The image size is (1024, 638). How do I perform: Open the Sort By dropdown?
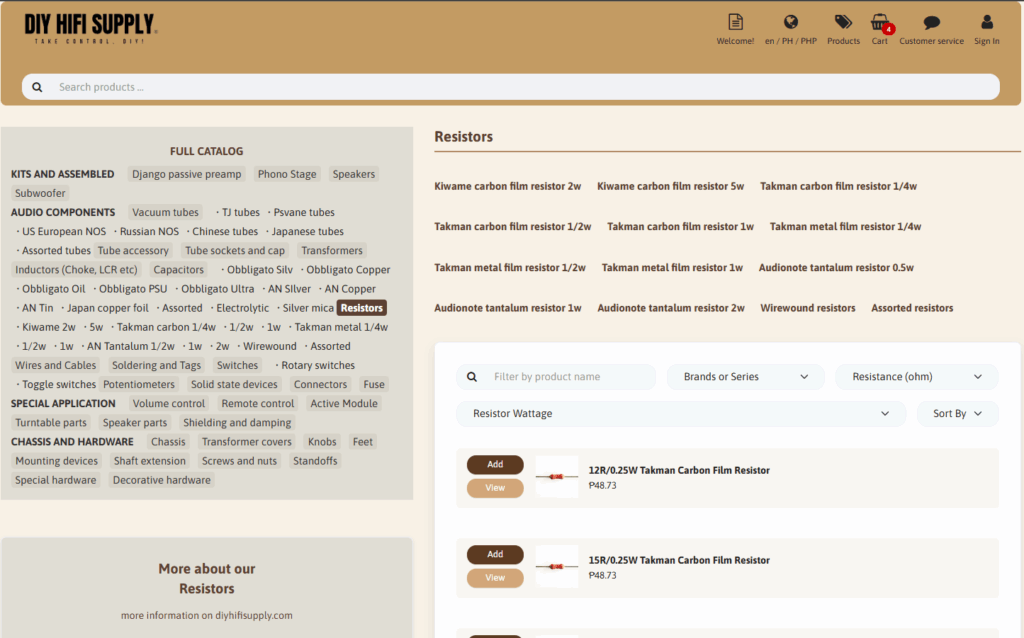pyautogui.click(x=957, y=413)
